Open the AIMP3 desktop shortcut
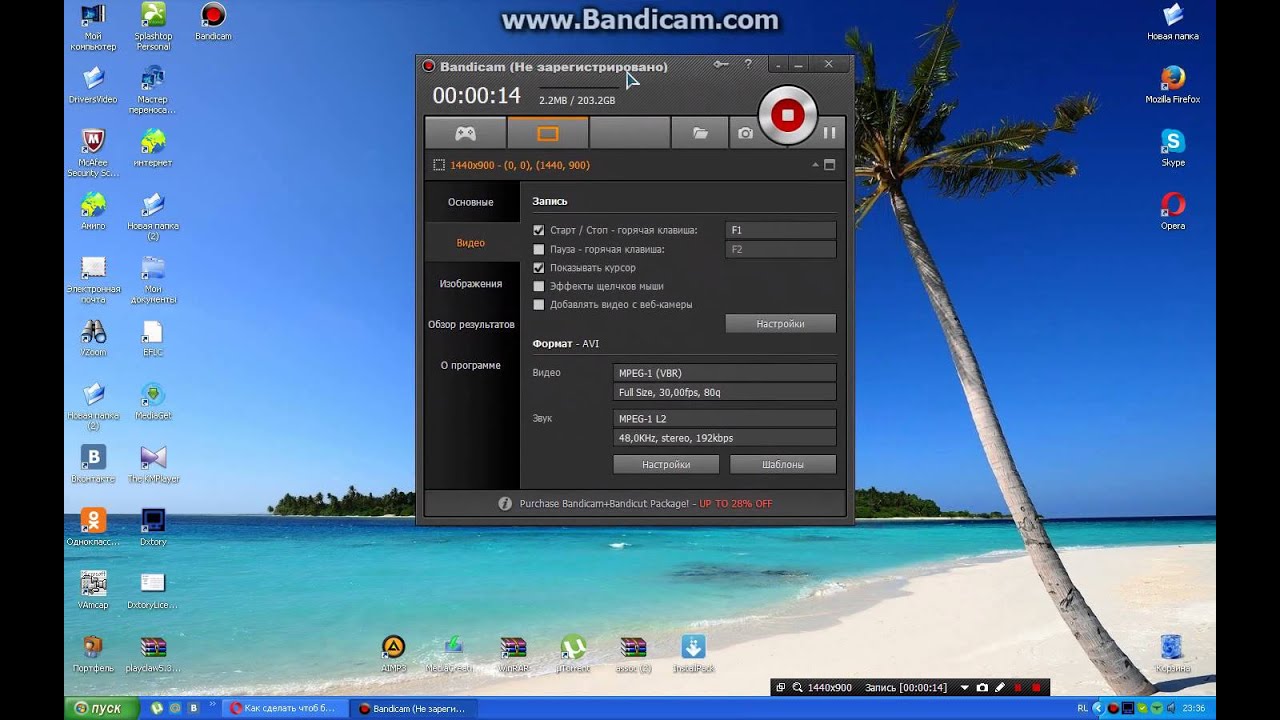The width and height of the screenshot is (1280, 720). tap(393, 654)
